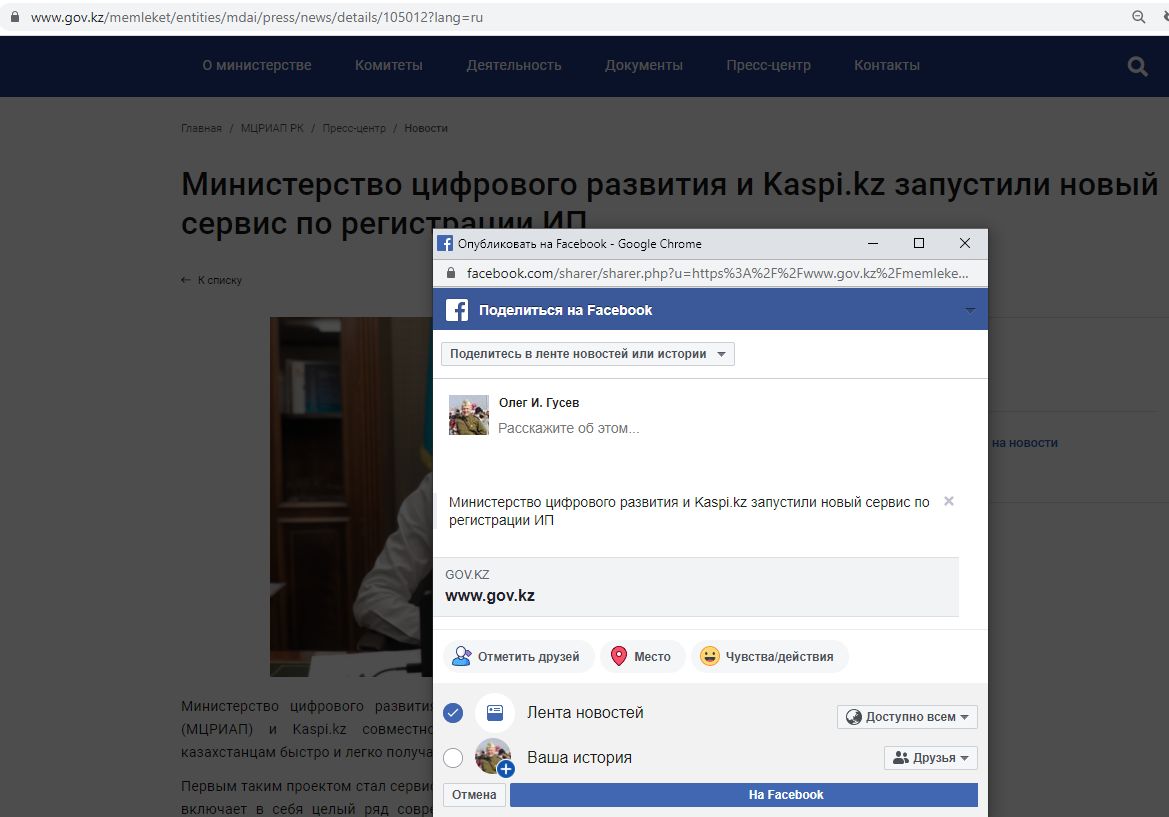Click the location pin icon
Viewport: 1169px width, 817px height.
click(619, 656)
